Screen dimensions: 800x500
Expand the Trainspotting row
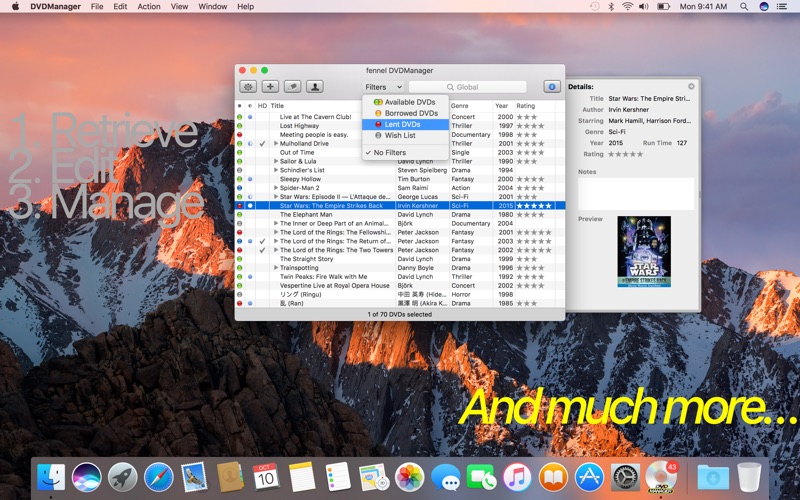click(276, 268)
